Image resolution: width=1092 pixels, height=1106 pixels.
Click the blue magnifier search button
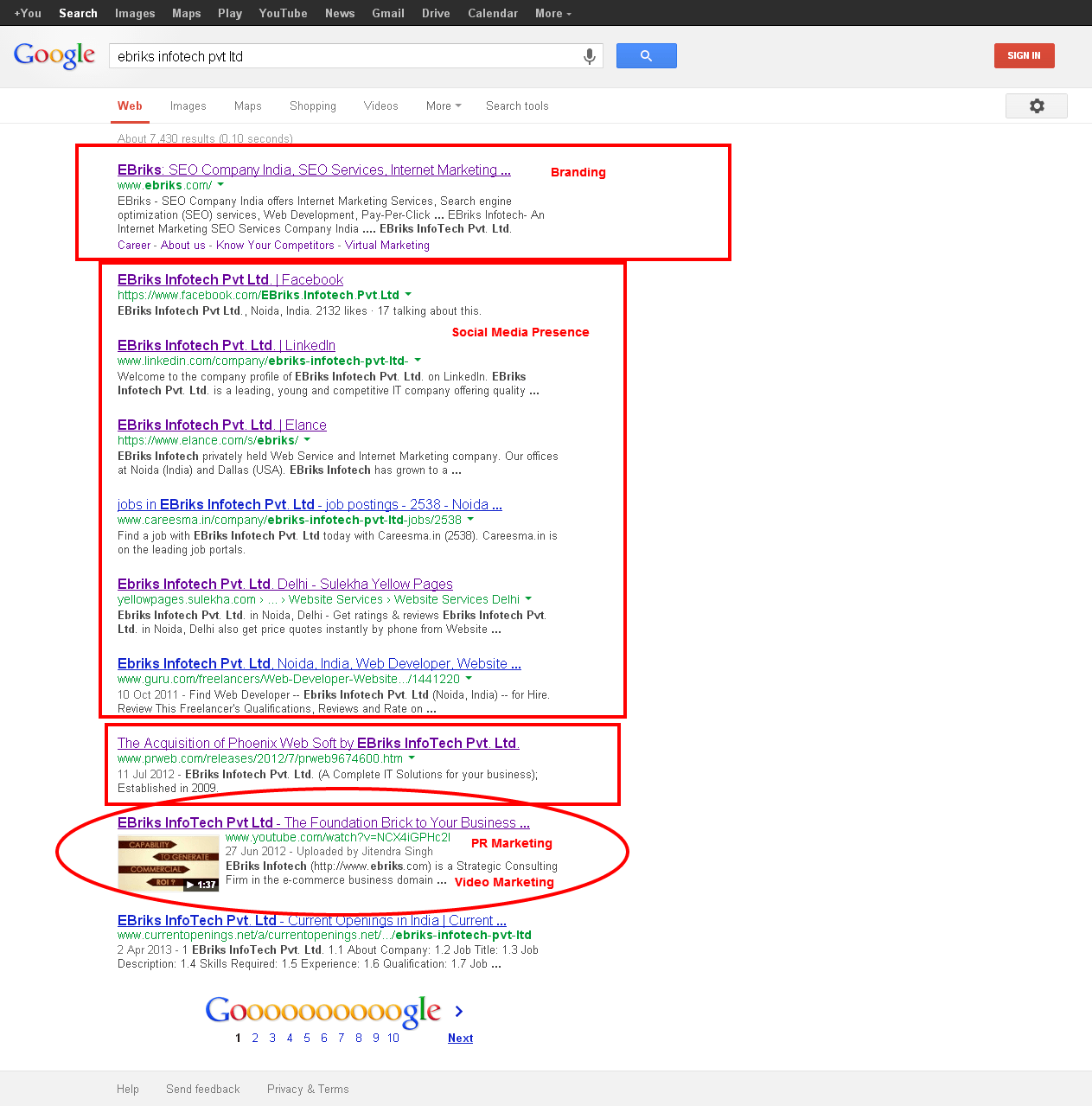coord(646,55)
